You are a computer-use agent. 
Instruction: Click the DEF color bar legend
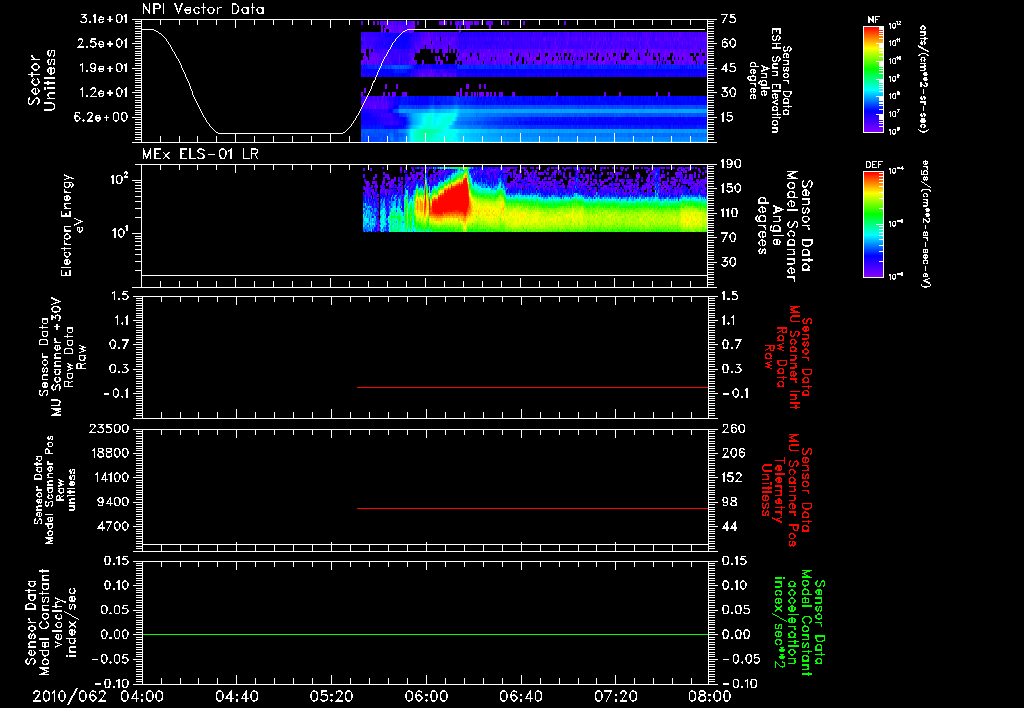[873, 224]
